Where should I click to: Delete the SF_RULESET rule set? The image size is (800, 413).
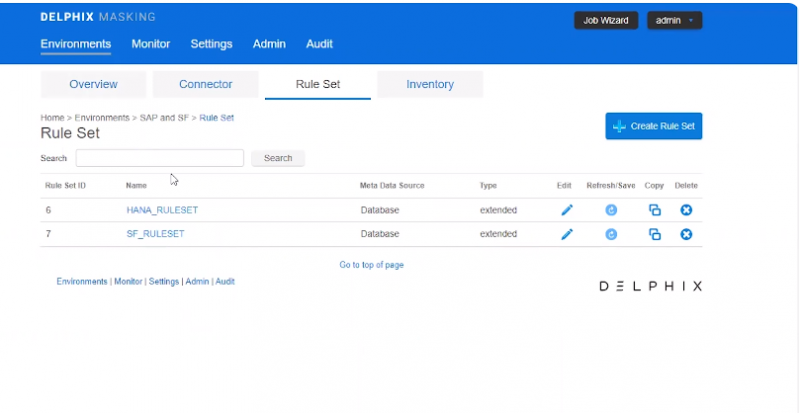pos(686,234)
